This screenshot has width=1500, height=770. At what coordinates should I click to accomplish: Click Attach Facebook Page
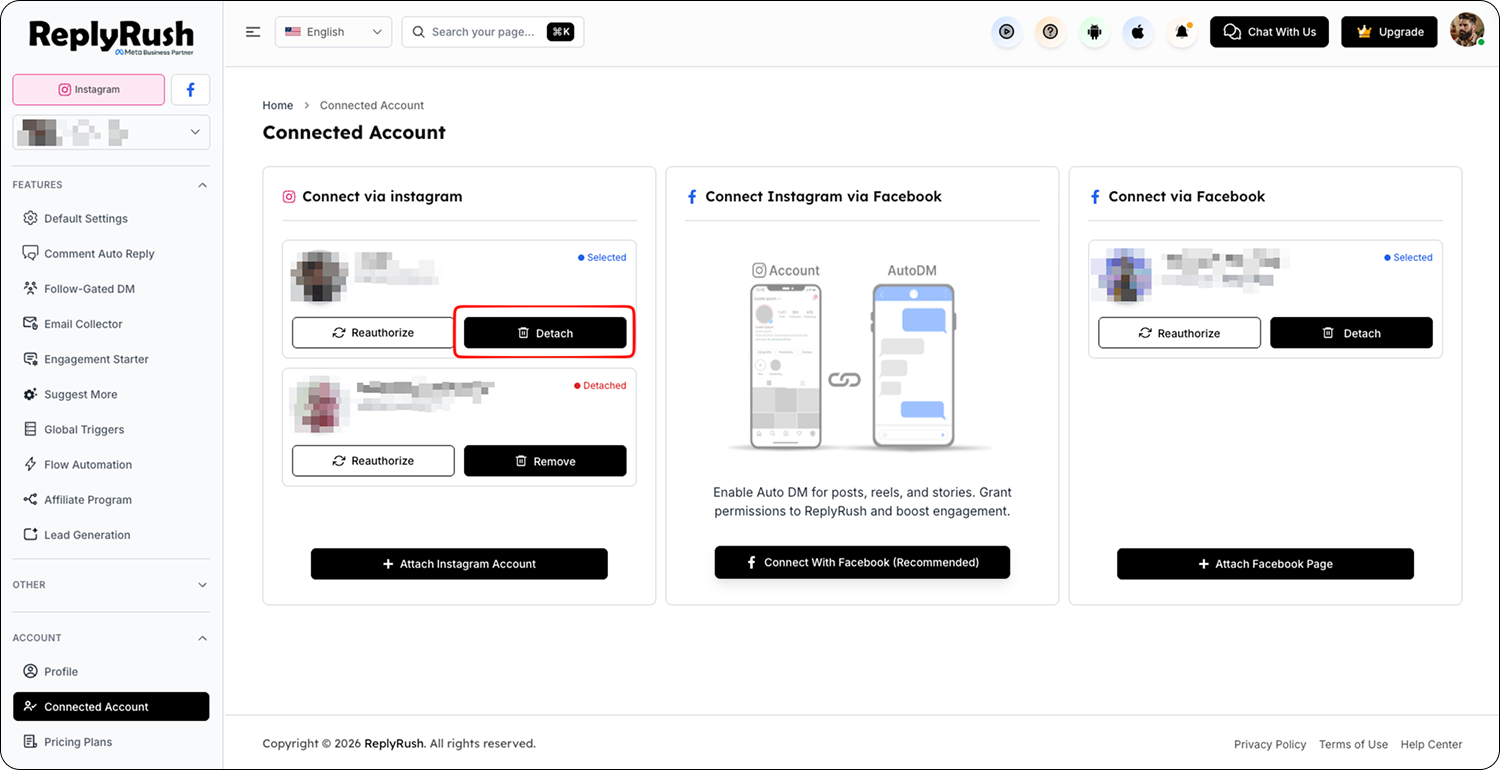pyautogui.click(x=1265, y=564)
